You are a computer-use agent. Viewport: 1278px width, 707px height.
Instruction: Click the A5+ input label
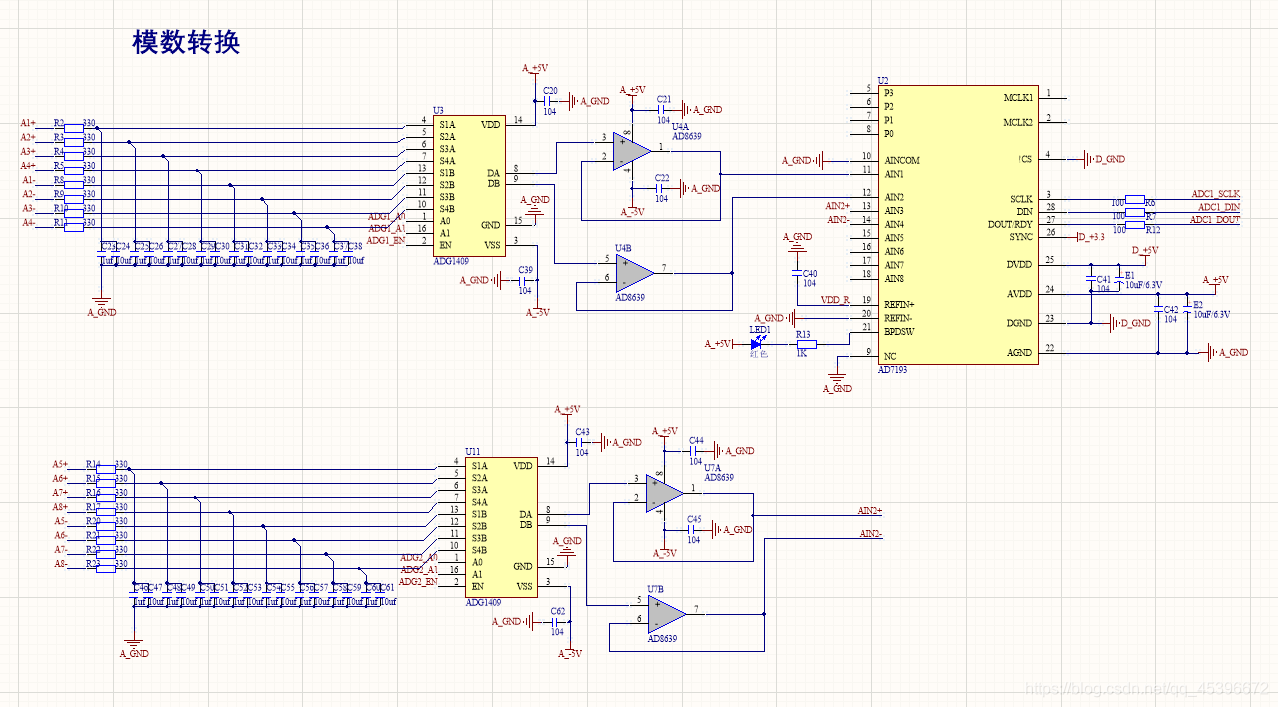tap(60, 464)
